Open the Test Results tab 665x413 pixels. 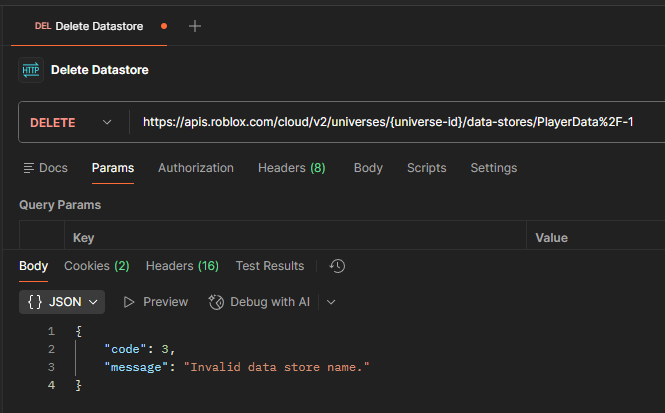(270, 266)
